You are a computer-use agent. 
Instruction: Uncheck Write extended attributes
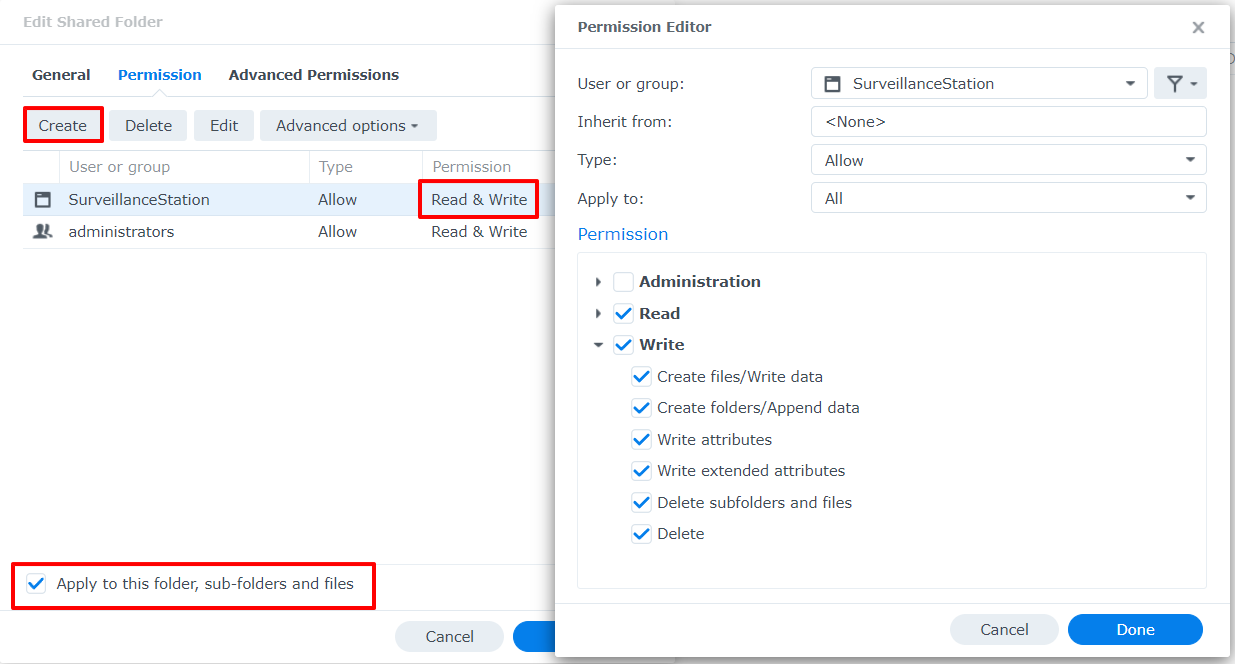point(641,470)
